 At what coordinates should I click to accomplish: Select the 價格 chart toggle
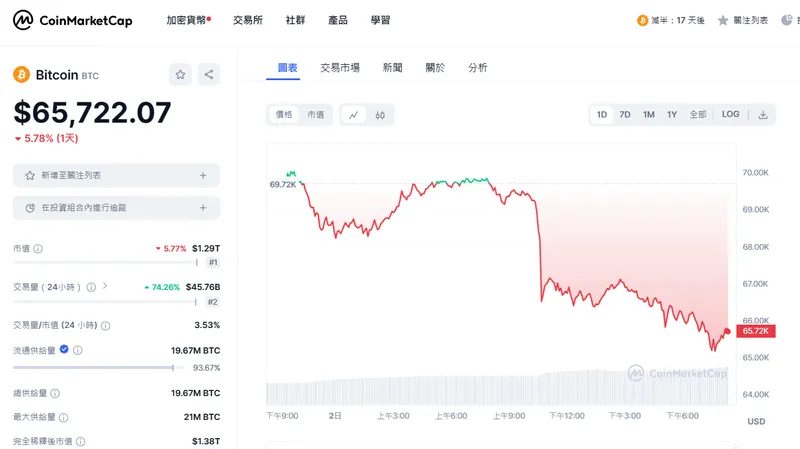click(284, 115)
